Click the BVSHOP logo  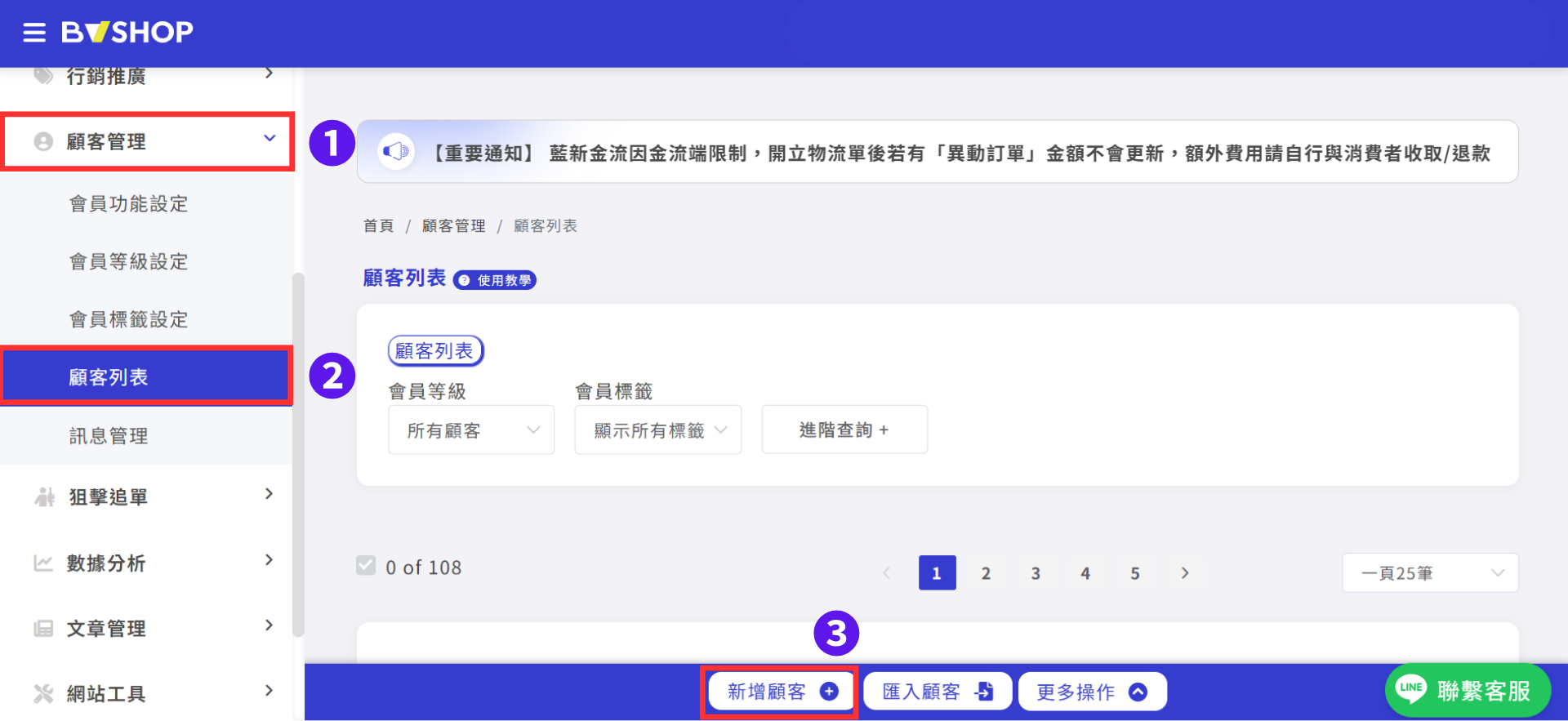pyautogui.click(x=127, y=32)
